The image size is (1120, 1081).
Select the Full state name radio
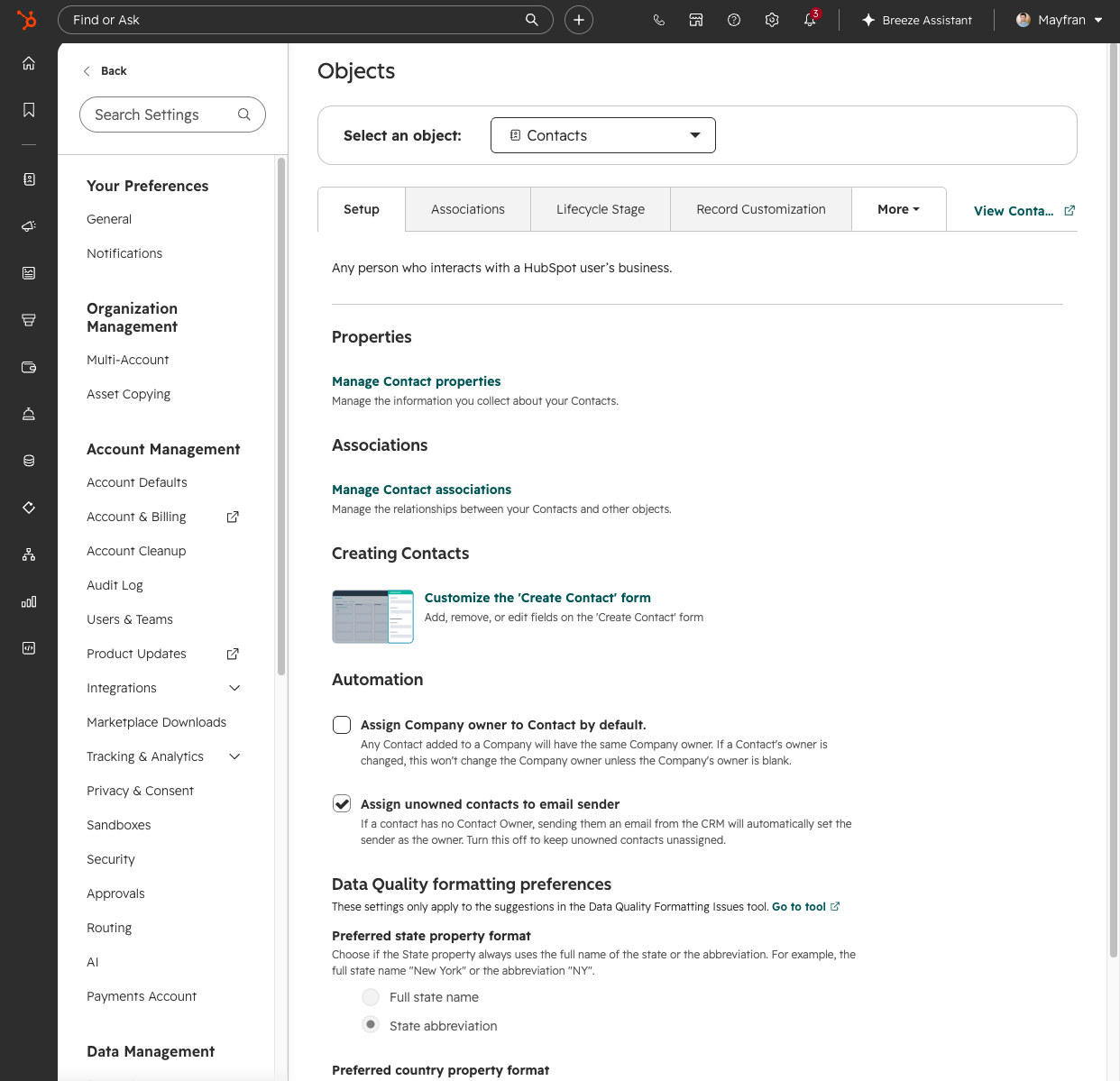[x=371, y=997]
